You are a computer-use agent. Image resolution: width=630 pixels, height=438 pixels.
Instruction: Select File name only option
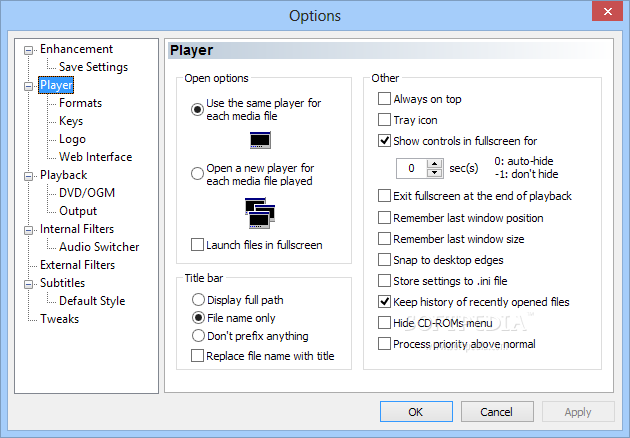(198, 318)
